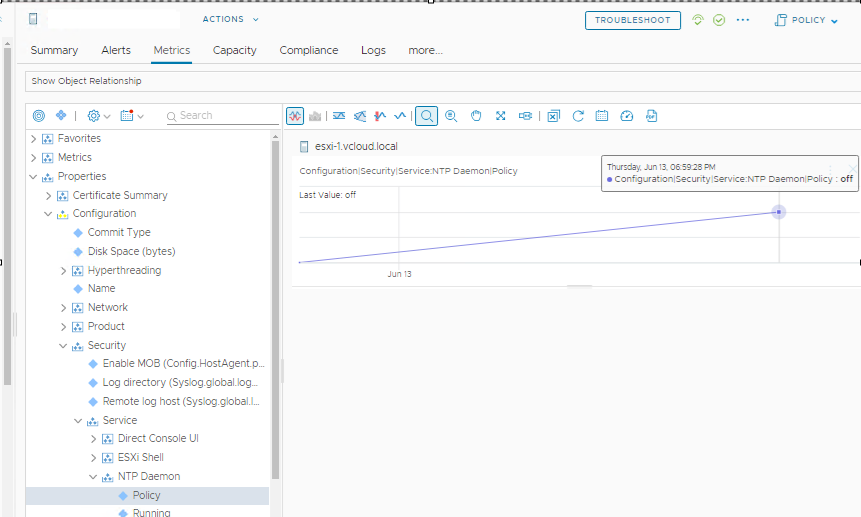Toggle the target-circle icon above metric tree
The image size is (861, 517).
(x=39, y=116)
